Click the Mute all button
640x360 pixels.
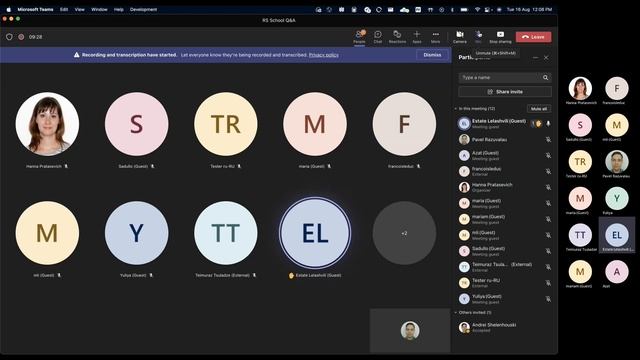[539, 109]
